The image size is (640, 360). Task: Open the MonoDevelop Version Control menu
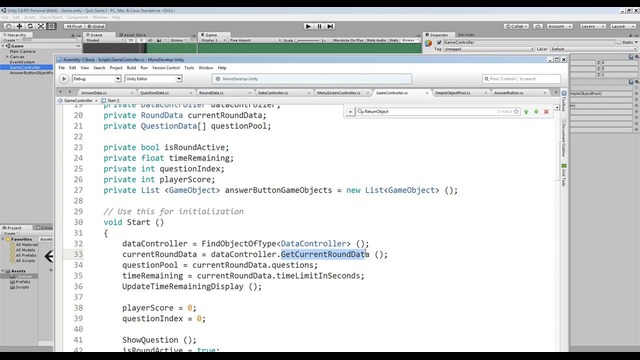point(166,68)
